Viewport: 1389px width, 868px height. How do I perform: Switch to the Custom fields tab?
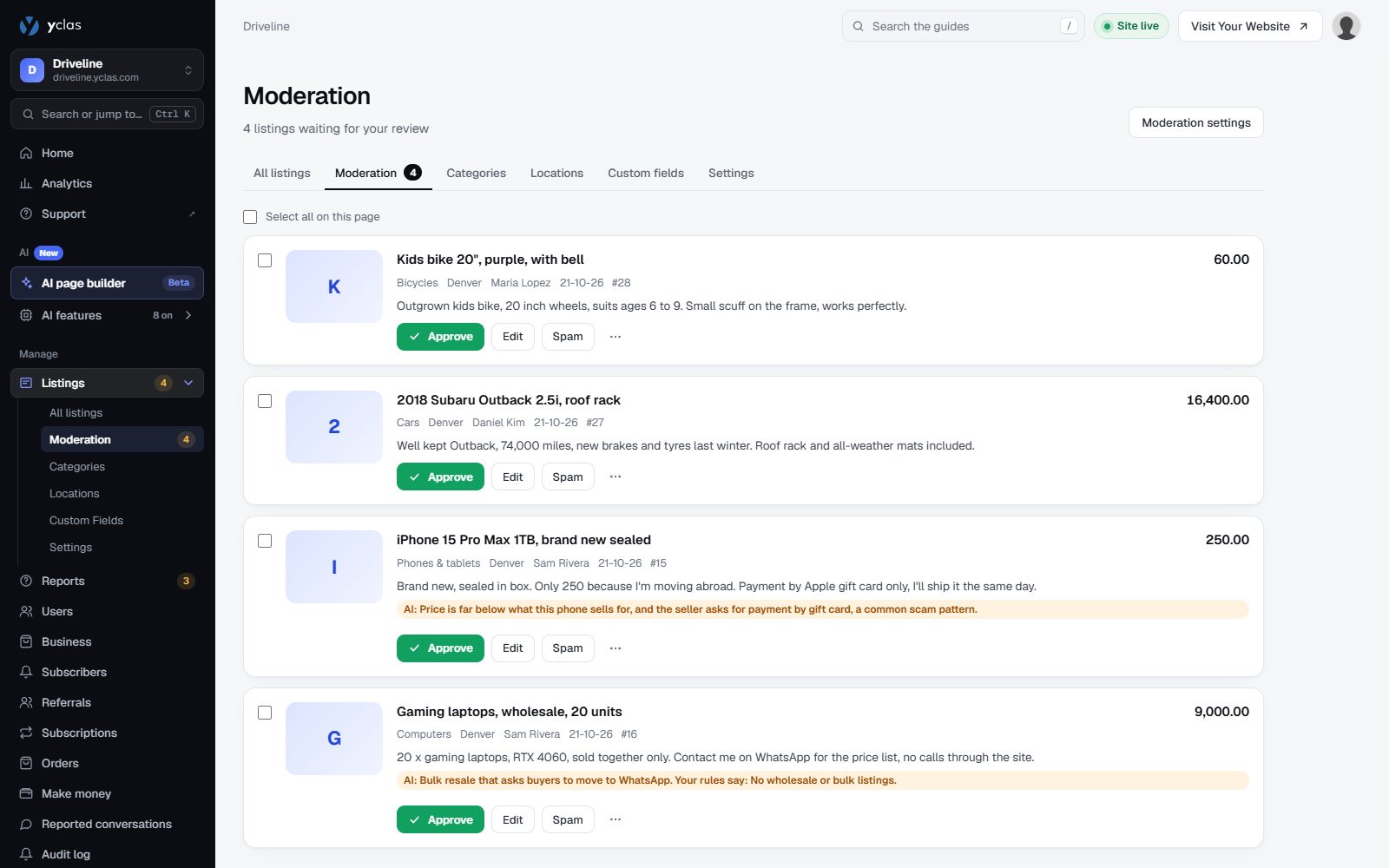point(646,173)
